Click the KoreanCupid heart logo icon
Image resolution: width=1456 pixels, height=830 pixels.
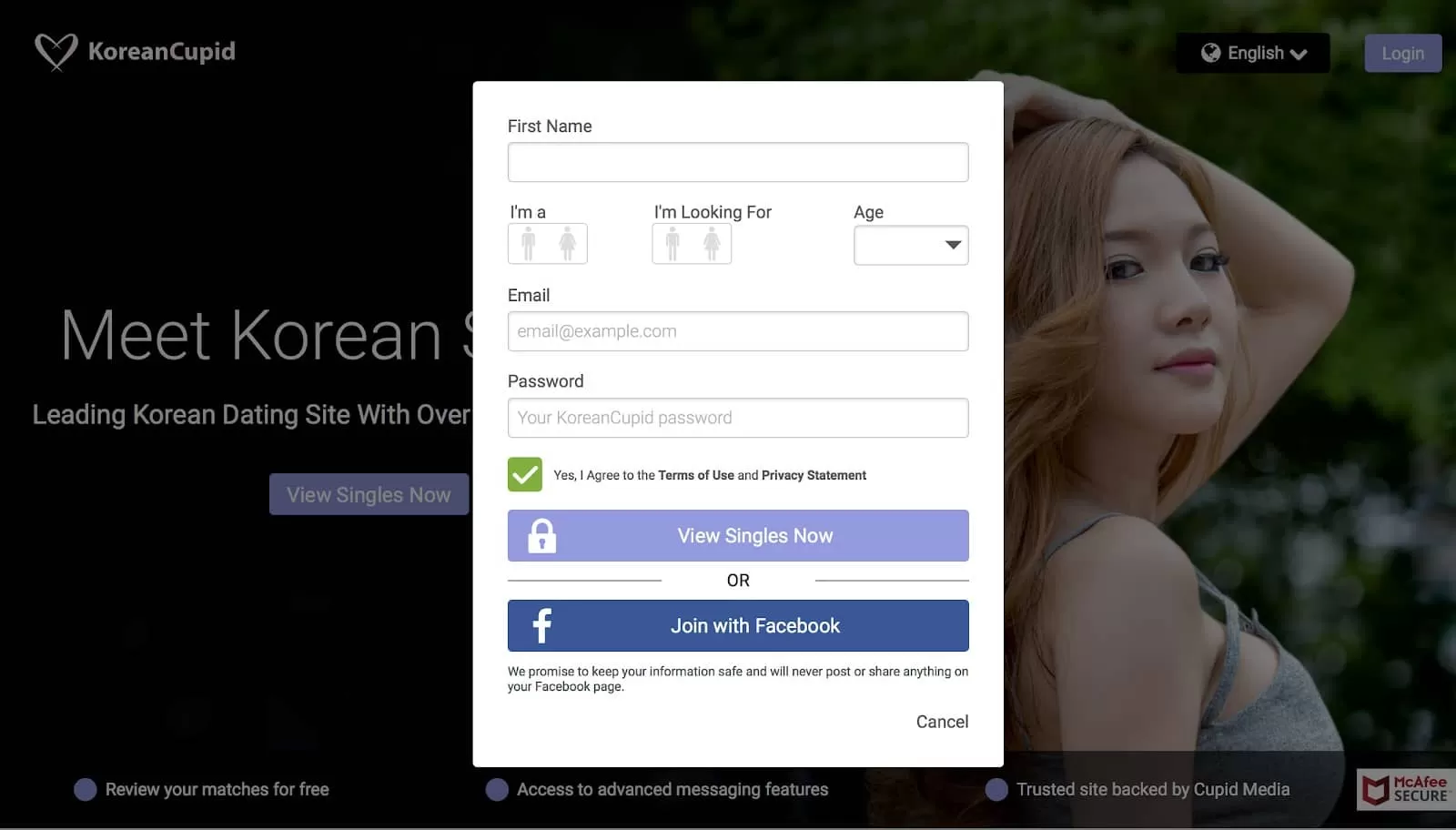(56, 51)
